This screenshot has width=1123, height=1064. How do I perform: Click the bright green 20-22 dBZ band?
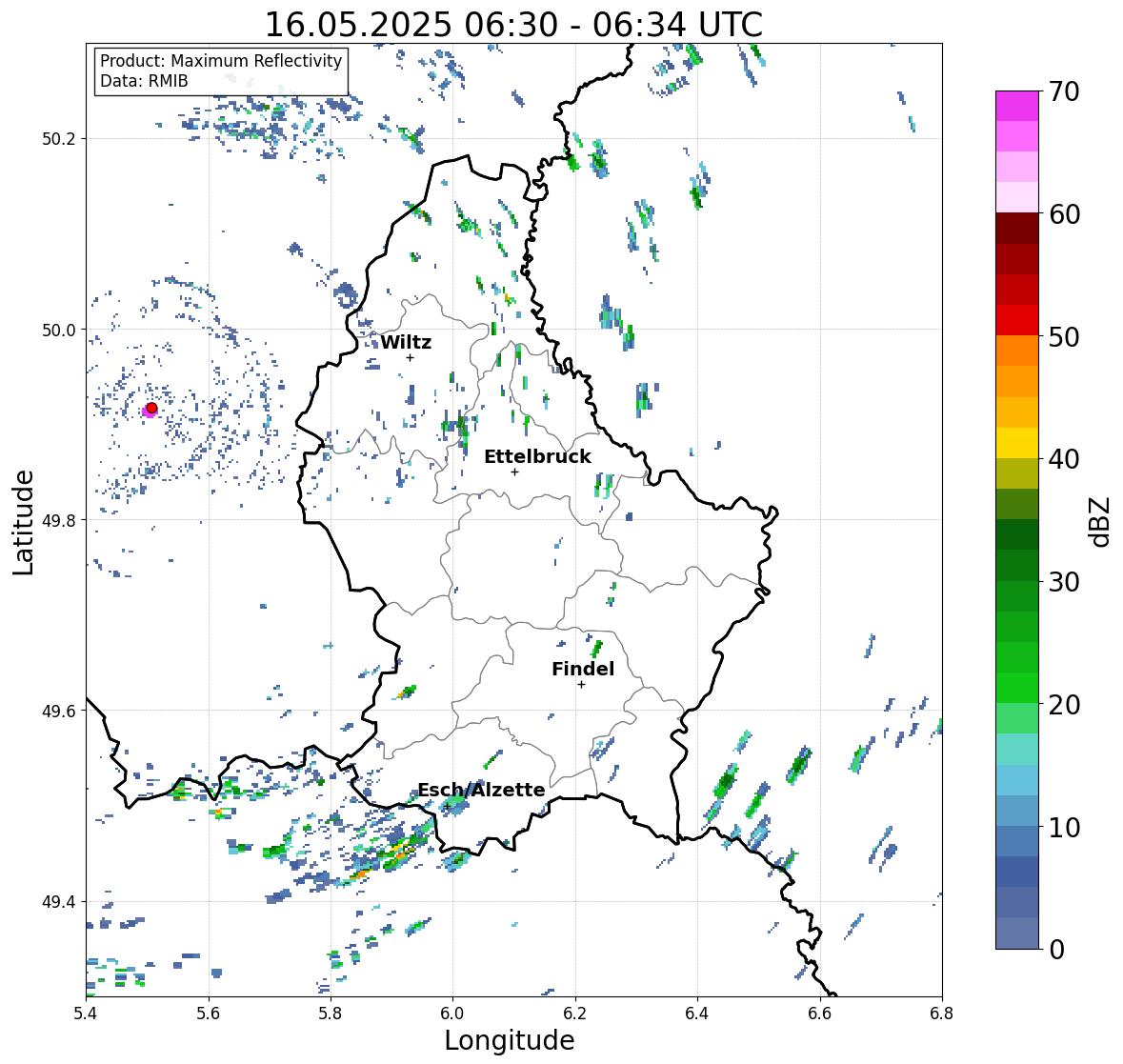point(1017,688)
